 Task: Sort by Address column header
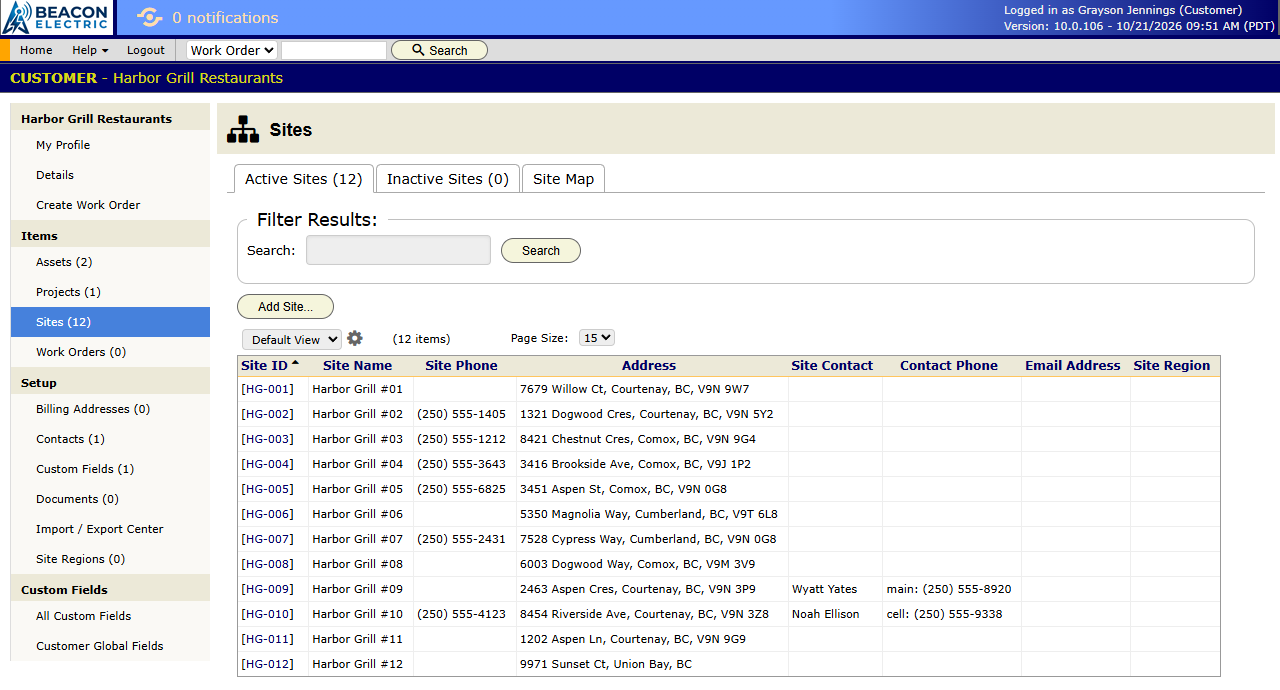pyautogui.click(x=649, y=366)
